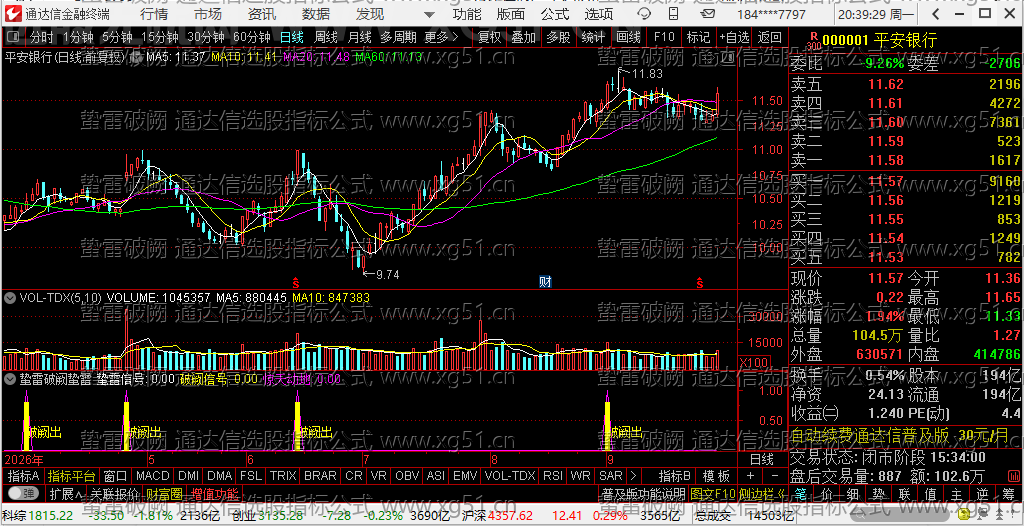Expand the 扩展 menu
This screenshot has height=526, width=1024.
click(x=67, y=493)
